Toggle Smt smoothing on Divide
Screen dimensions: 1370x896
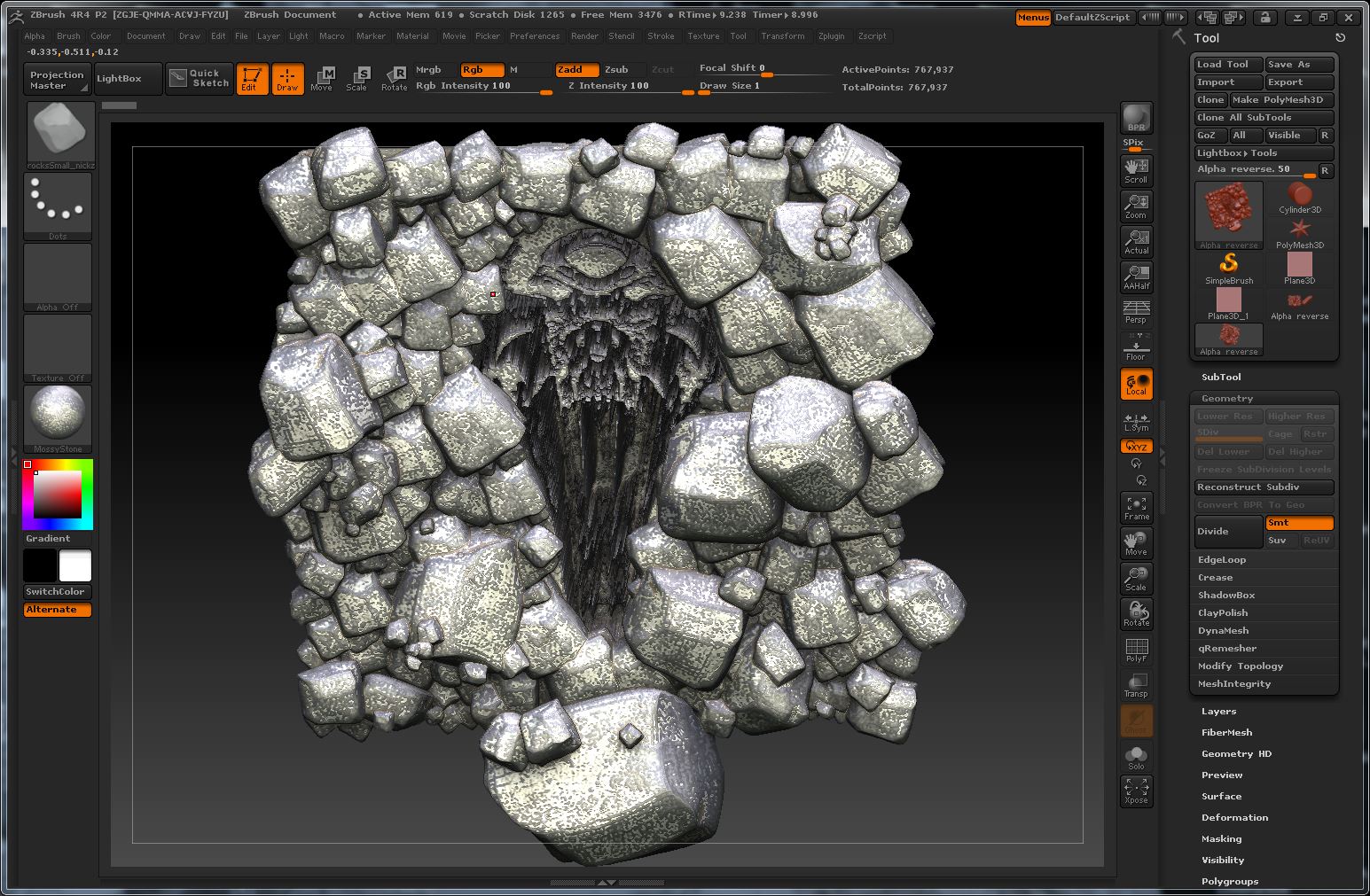click(1299, 523)
